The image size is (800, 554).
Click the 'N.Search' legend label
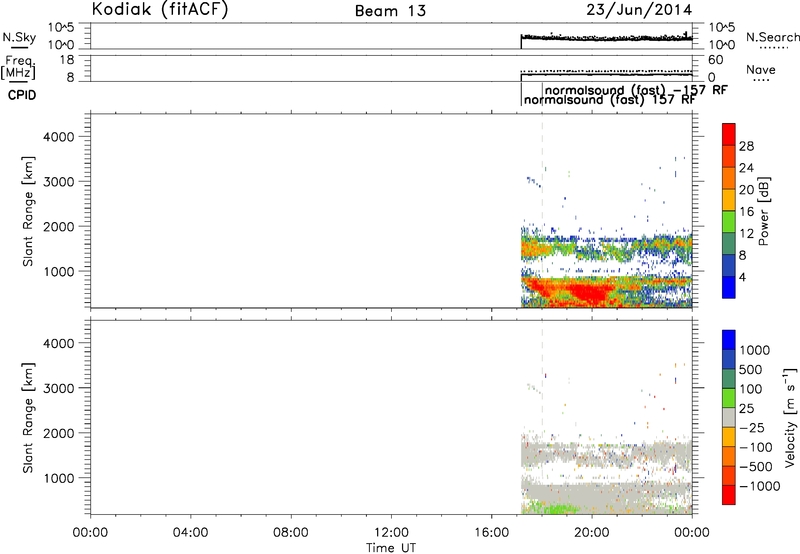pos(772,37)
